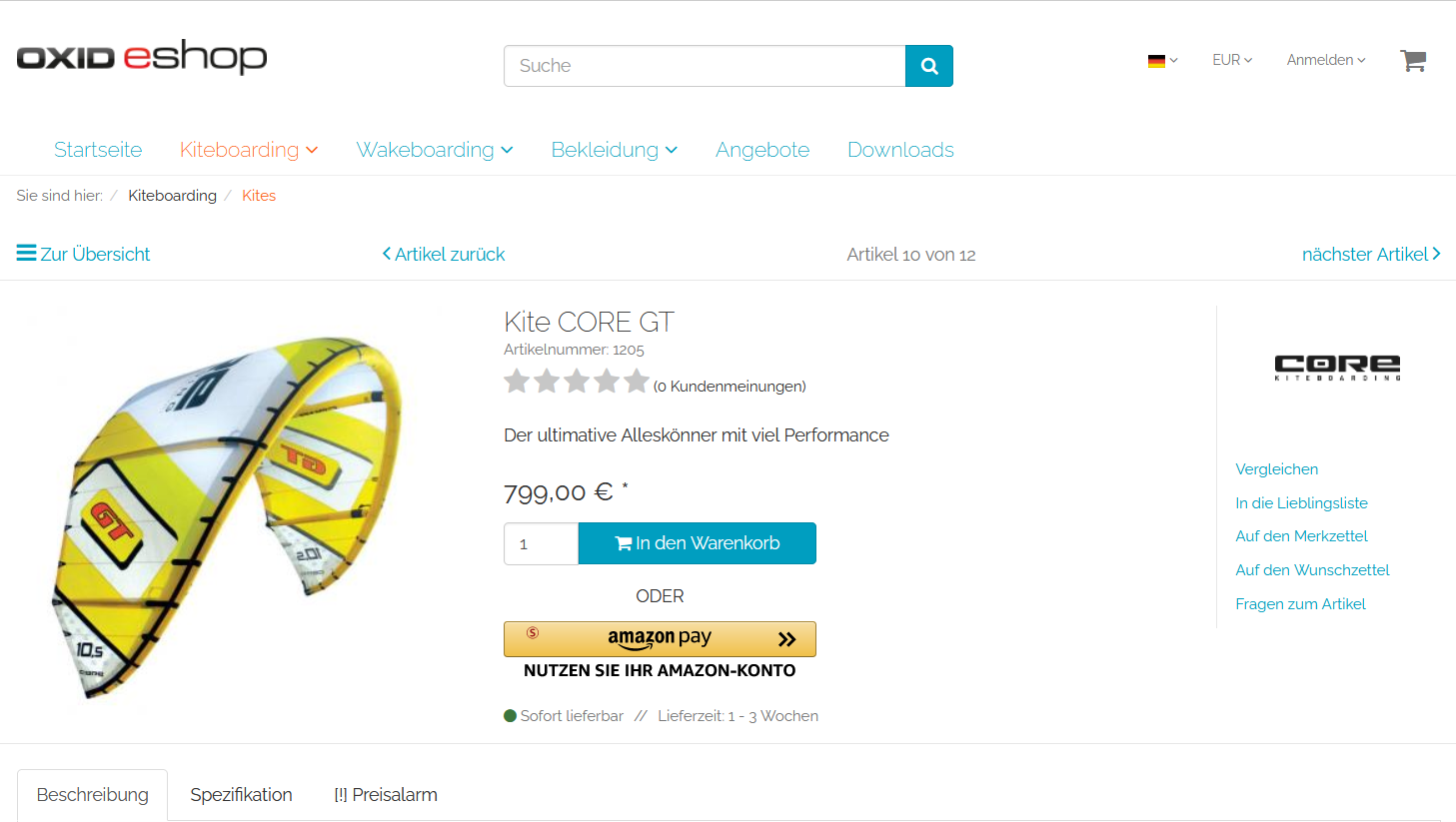1456x822 pixels.
Task: Open the language flag dropdown
Action: pos(1162,60)
